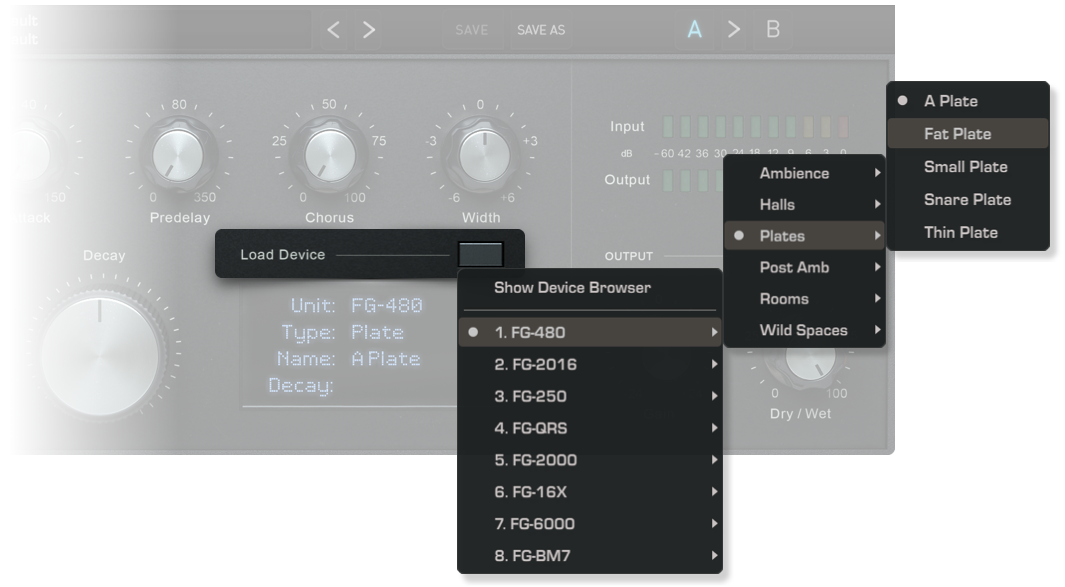Open the Plates category
This screenshot has width=1065, height=587.
(804, 236)
